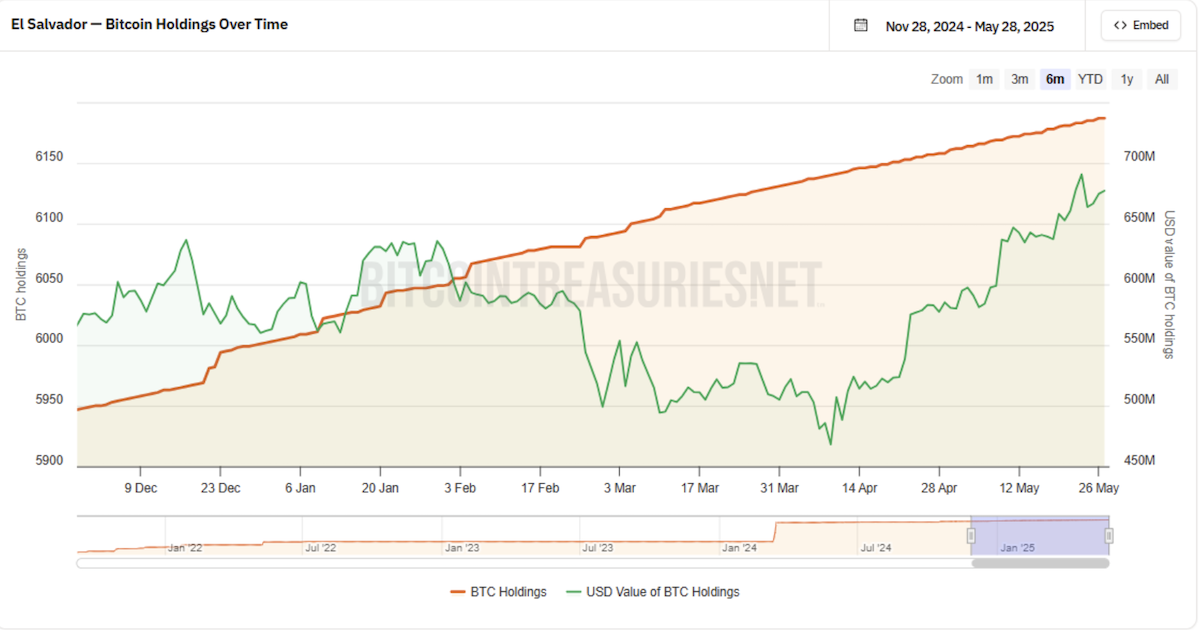Switch zoom to YTD
The image size is (1200, 631).
[x=1091, y=79]
